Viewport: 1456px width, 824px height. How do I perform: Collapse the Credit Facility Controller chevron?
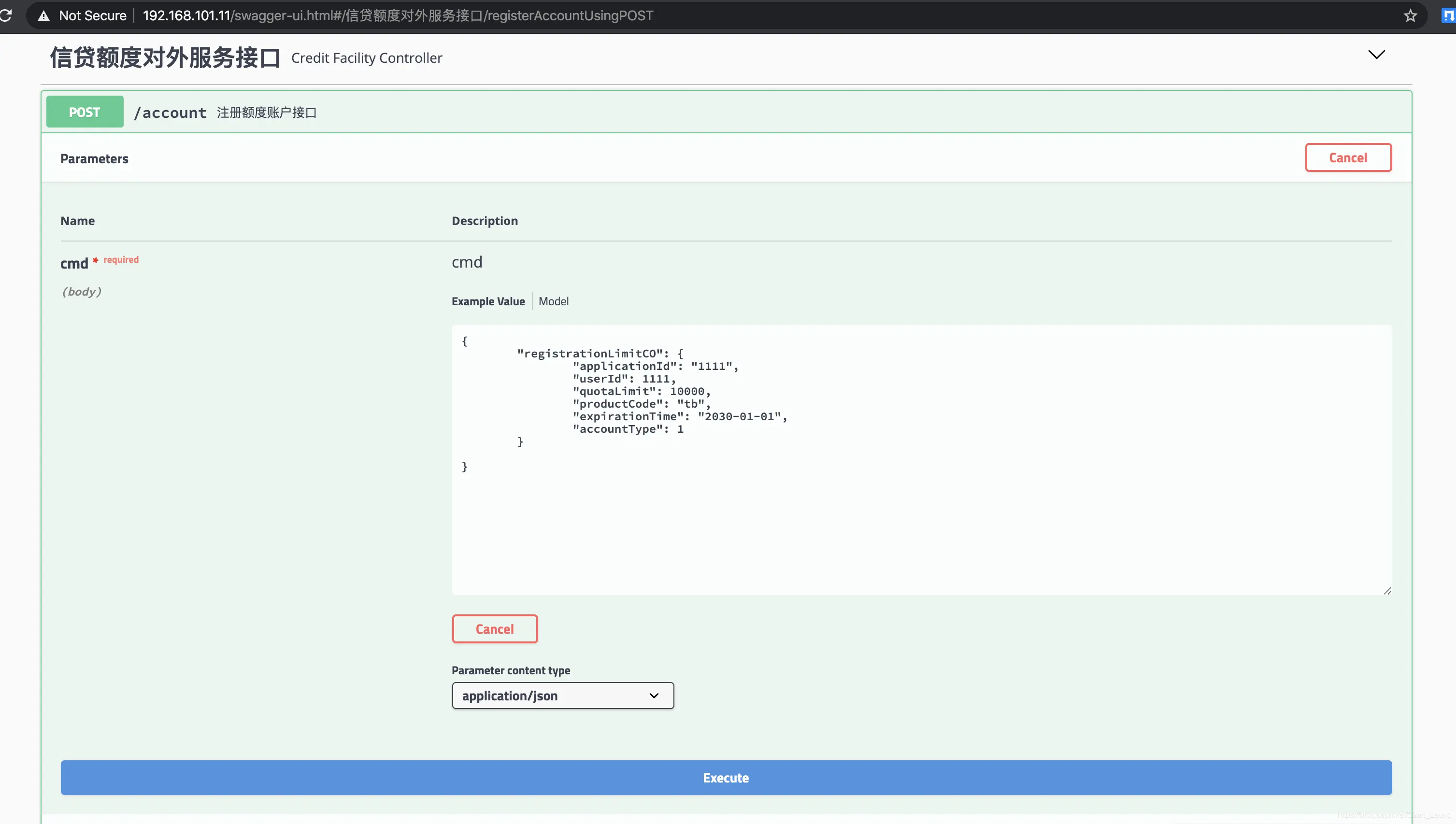pos(1376,55)
